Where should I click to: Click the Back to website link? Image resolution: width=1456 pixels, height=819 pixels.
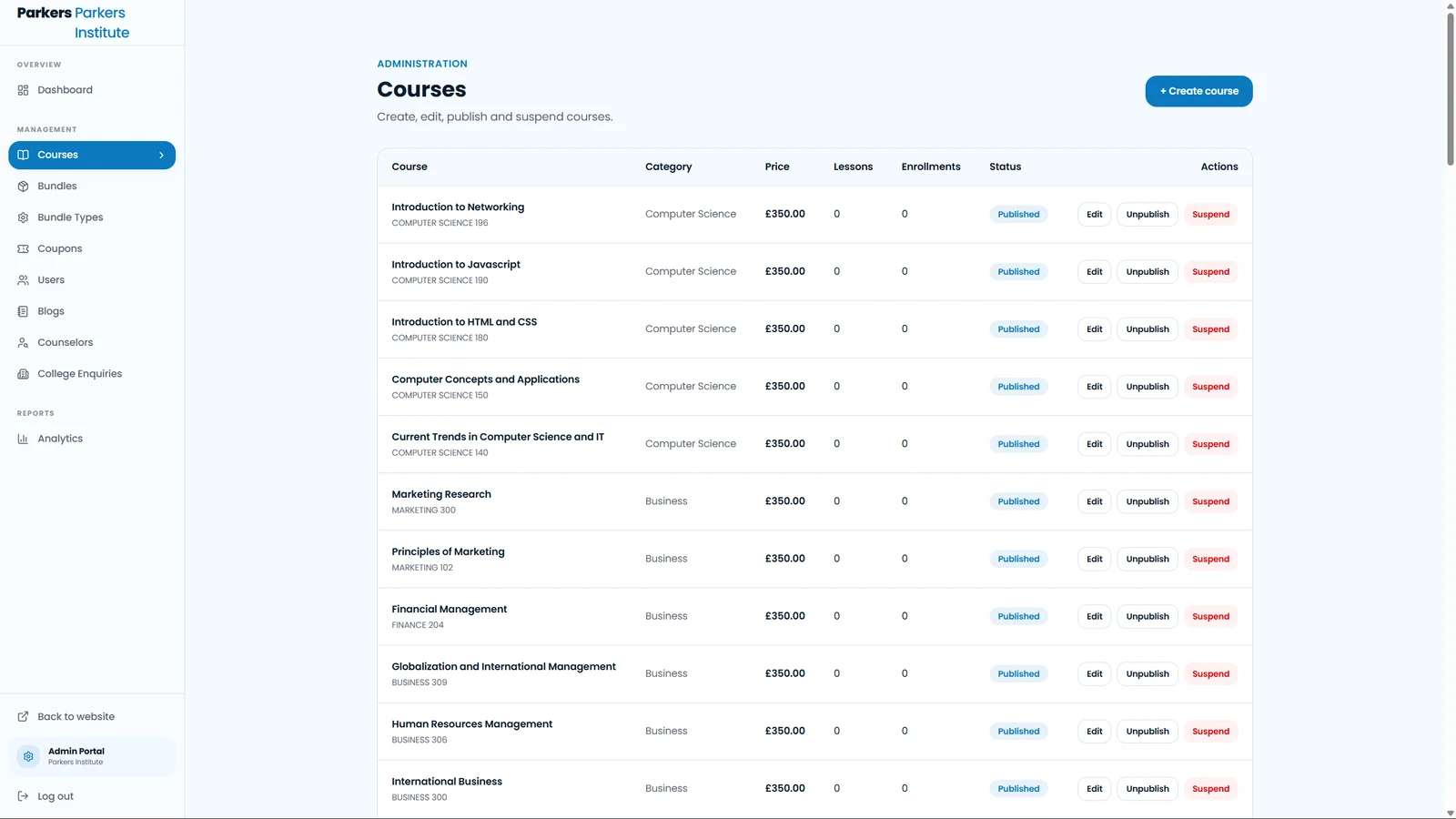click(92, 717)
